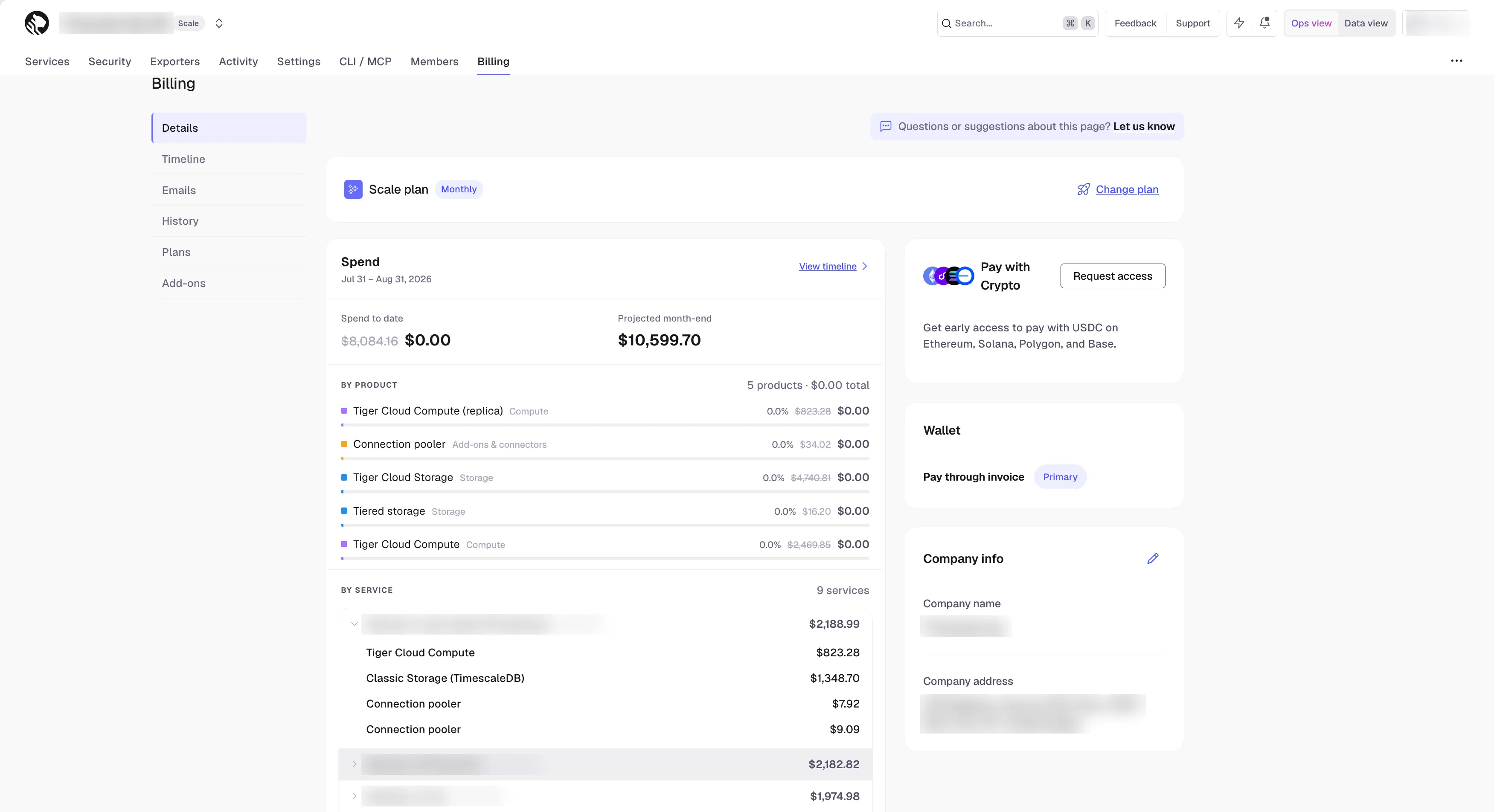The width and height of the screenshot is (1494, 812).
Task: Click the struck-through $8,084.16 amount
Action: [369, 341]
